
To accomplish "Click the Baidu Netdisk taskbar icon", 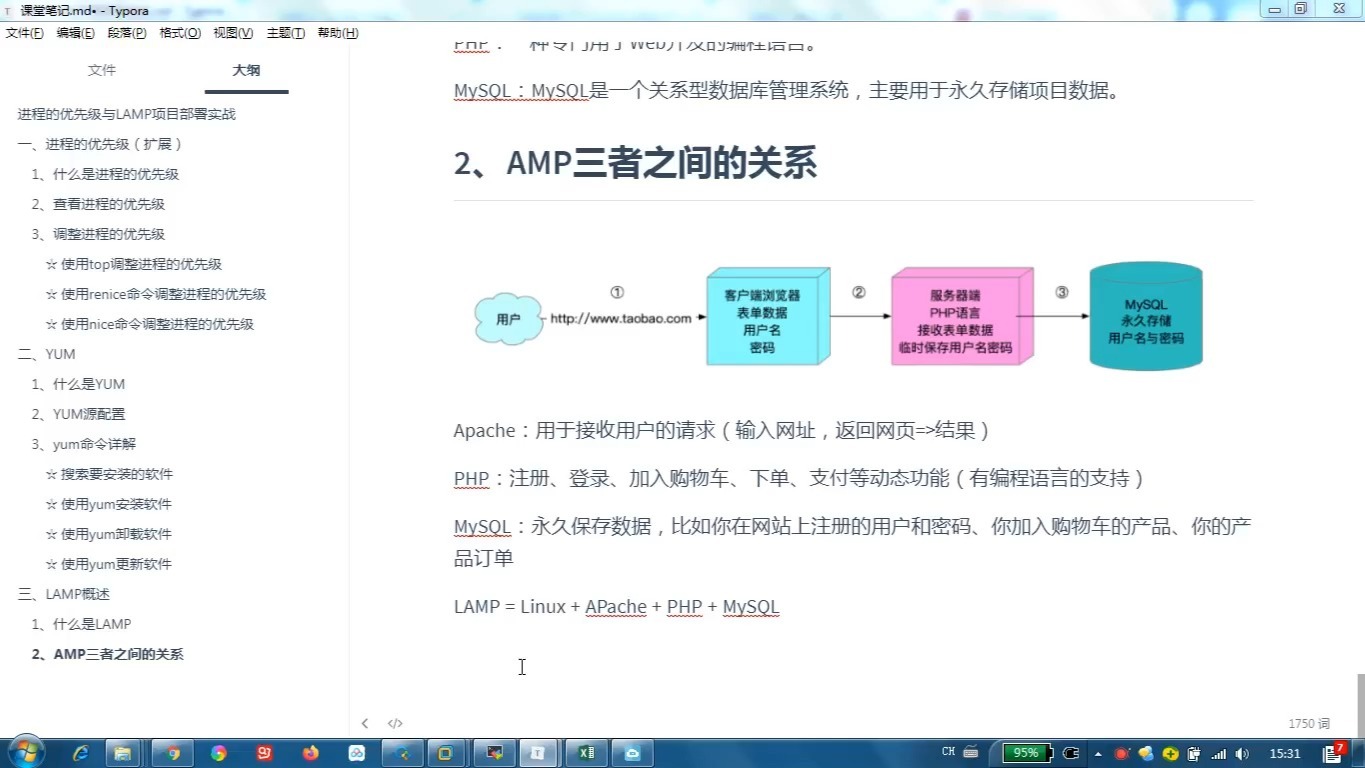I will tap(357, 753).
